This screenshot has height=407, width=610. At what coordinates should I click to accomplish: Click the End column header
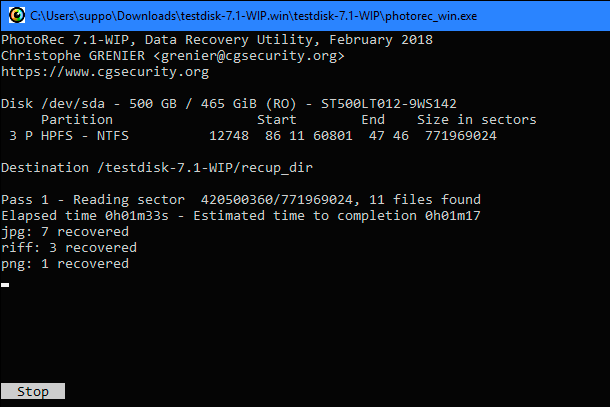(x=373, y=119)
